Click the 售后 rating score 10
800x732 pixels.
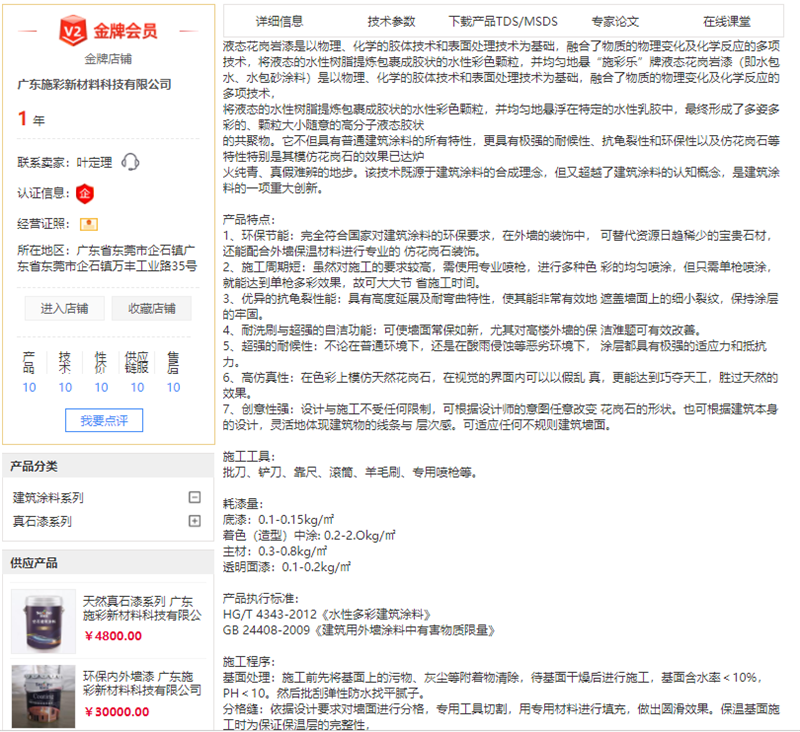pyautogui.click(x=173, y=387)
